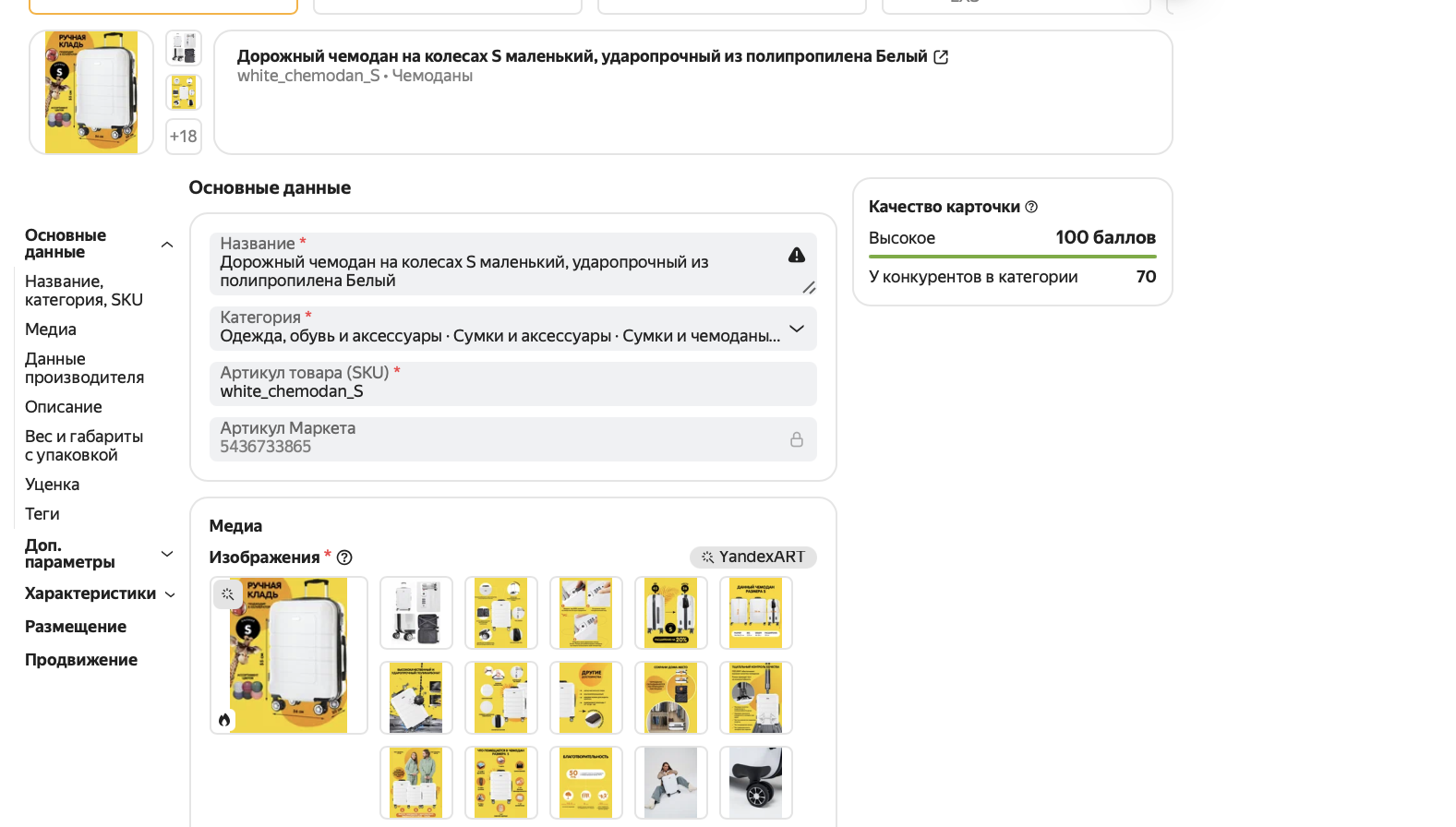Show the +18 more photos
The image size is (1456, 827).
tap(184, 137)
